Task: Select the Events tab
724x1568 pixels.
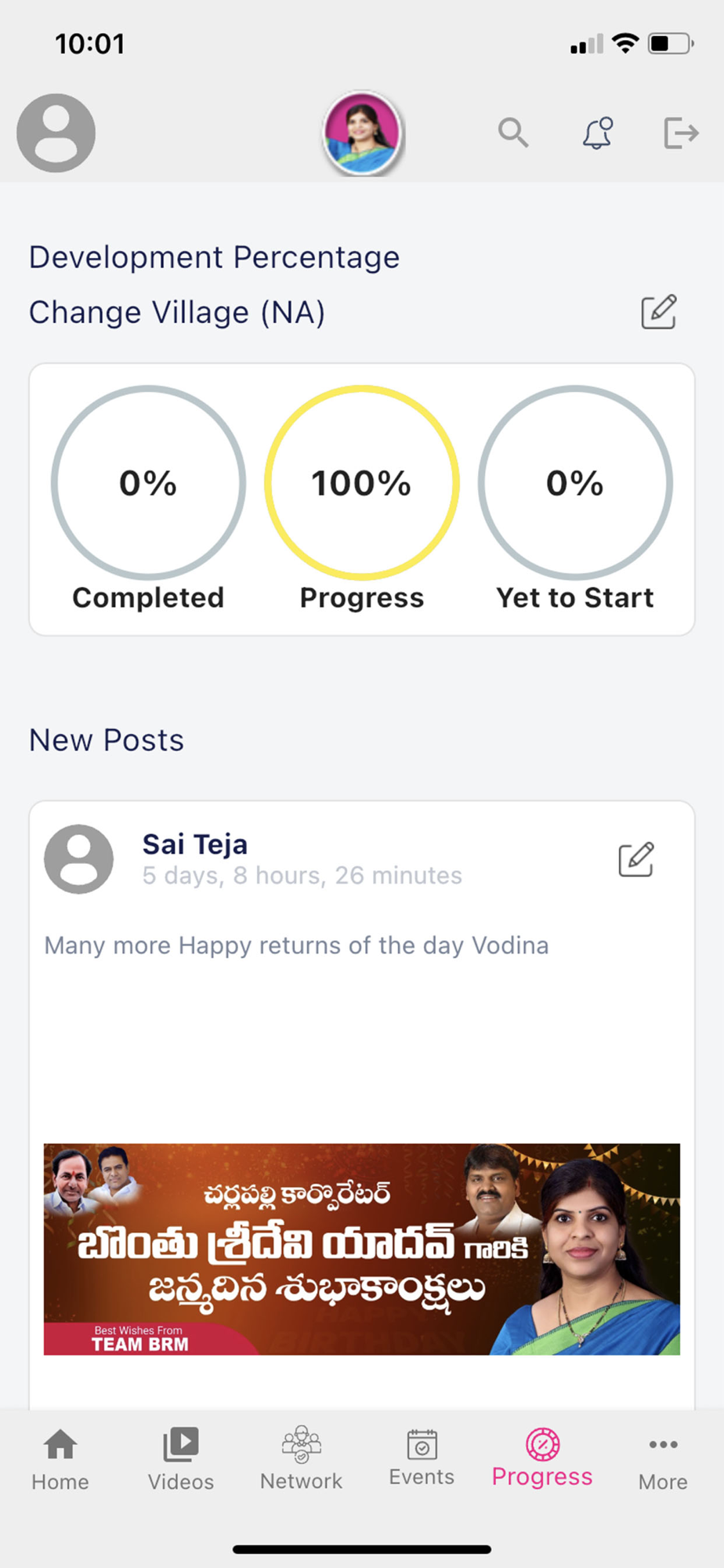Action: click(x=422, y=1457)
